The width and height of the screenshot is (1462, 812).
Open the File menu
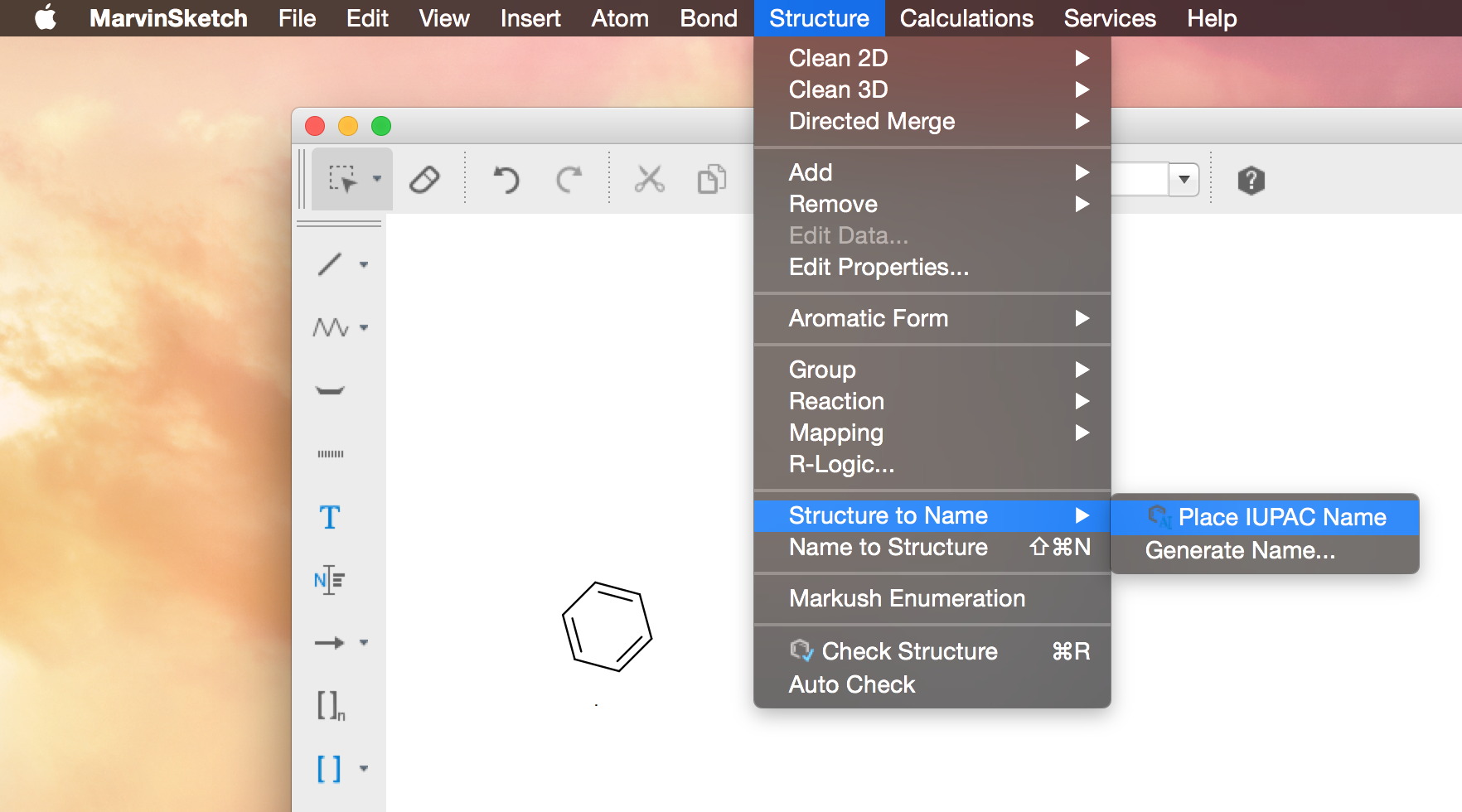coord(297,18)
